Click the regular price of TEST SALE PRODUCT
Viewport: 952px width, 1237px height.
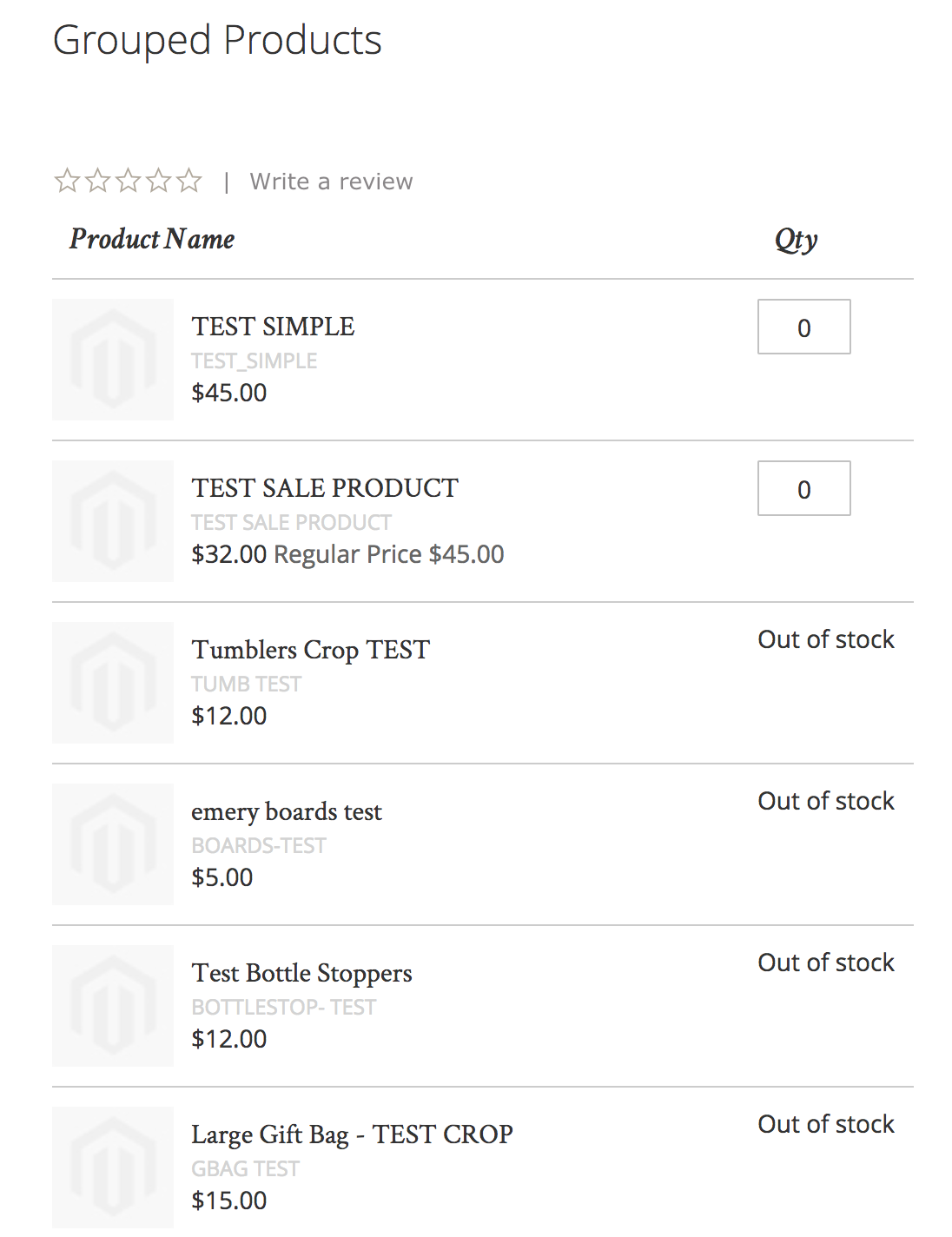(388, 554)
